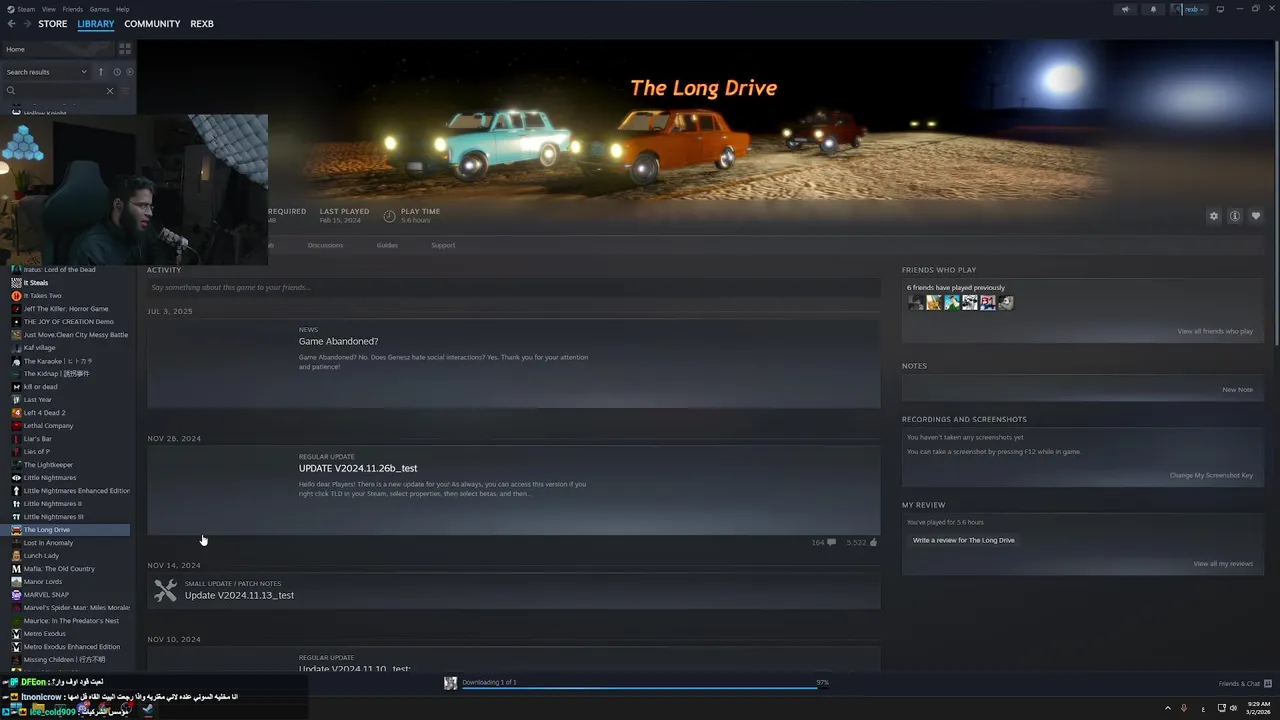
Task: Open announcements megaphone icon
Action: click(x=1125, y=9)
